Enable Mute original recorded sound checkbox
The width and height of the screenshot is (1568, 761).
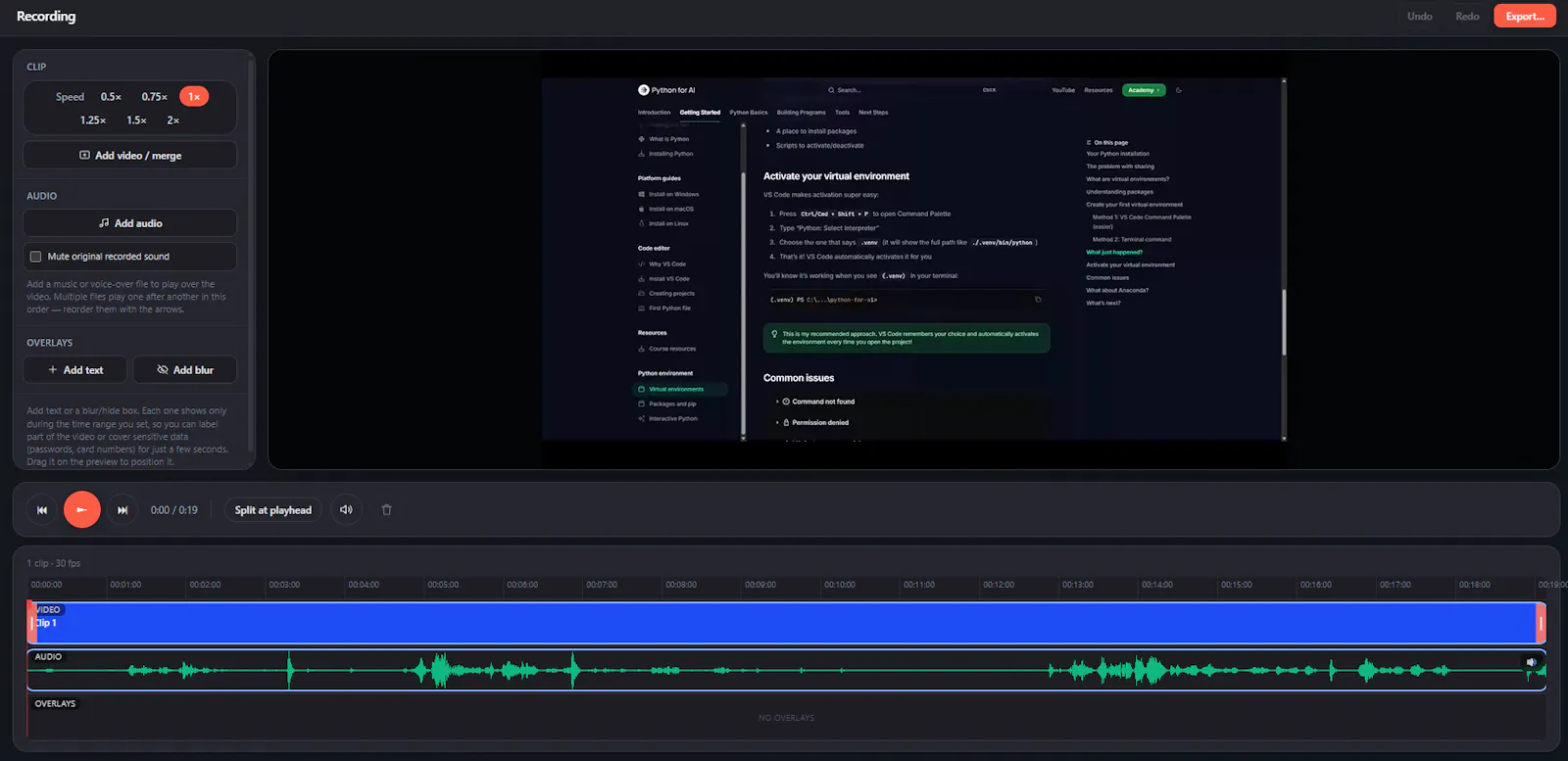pos(36,257)
